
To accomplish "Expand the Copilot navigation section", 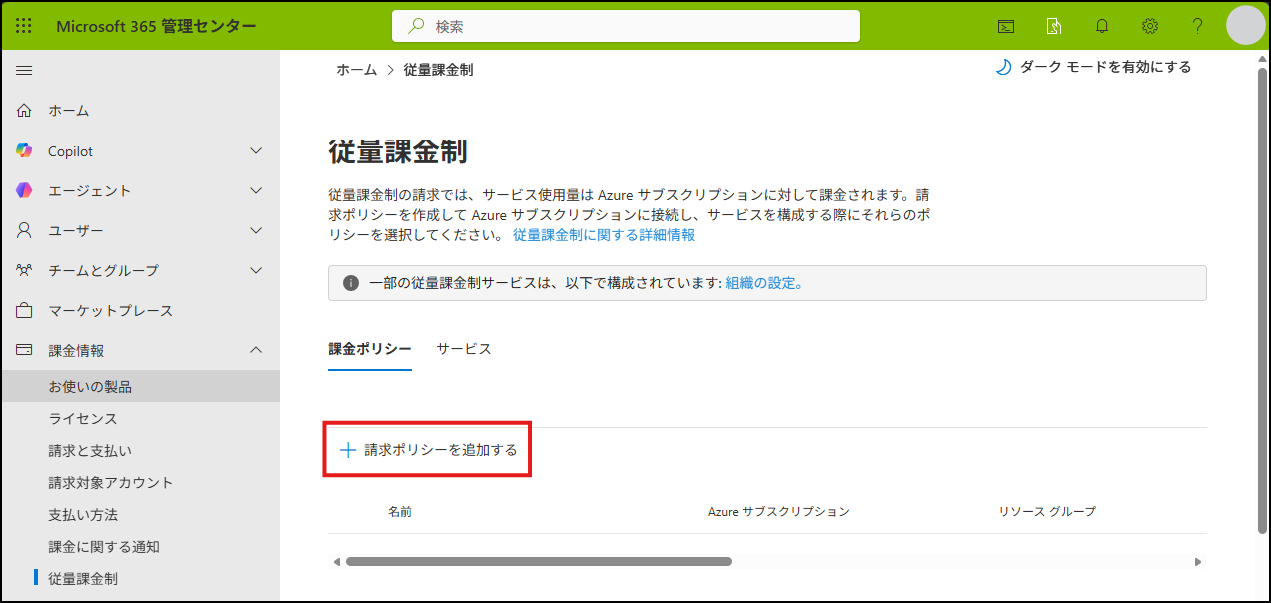I will [x=256, y=151].
